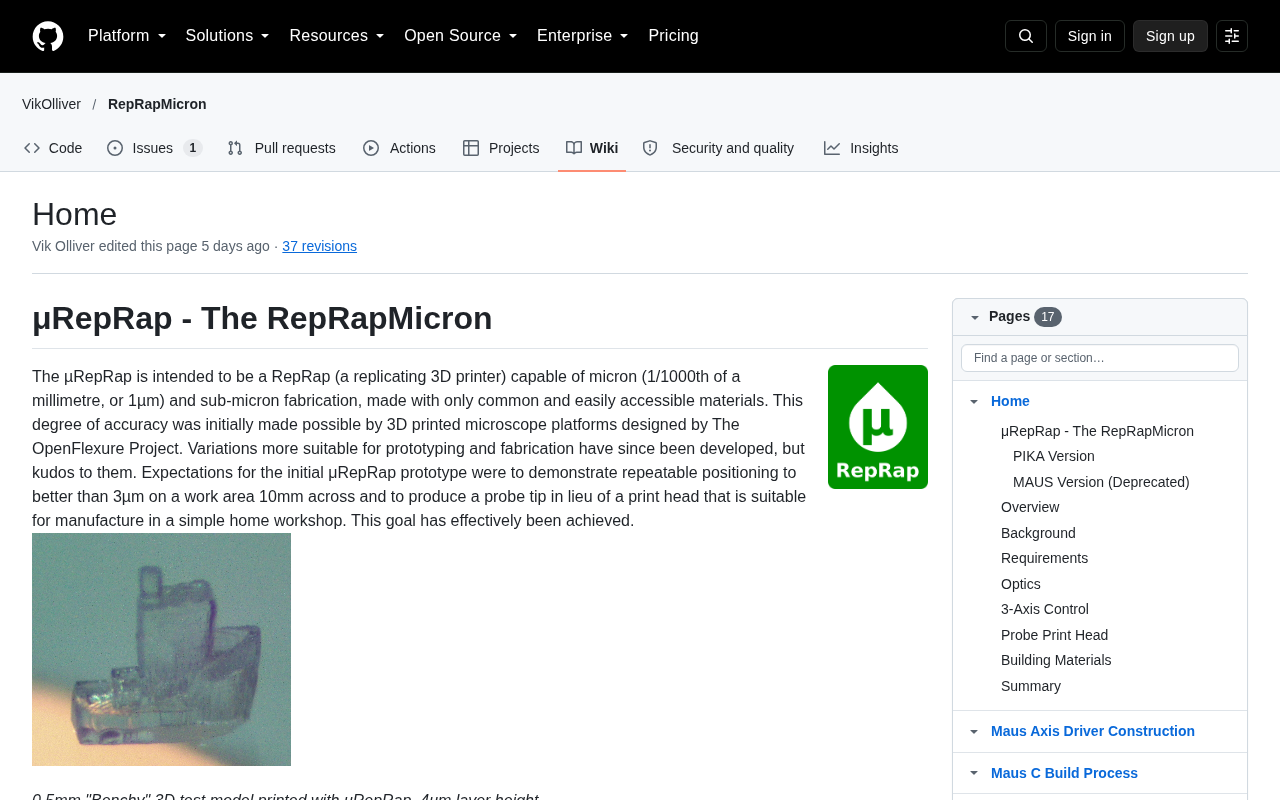Open the appearance settings icon button
1280x800 pixels.
[1232, 36]
